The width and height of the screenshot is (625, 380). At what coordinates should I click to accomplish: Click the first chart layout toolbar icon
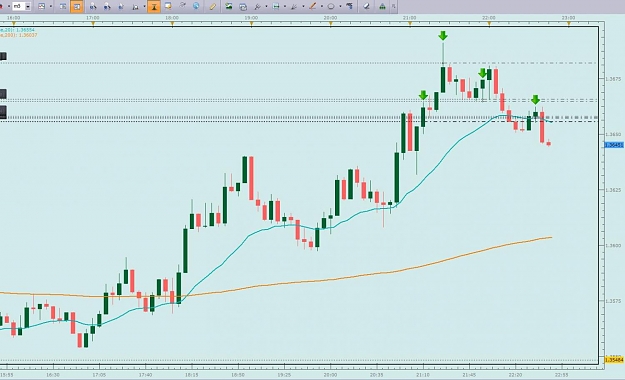pos(63,6)
